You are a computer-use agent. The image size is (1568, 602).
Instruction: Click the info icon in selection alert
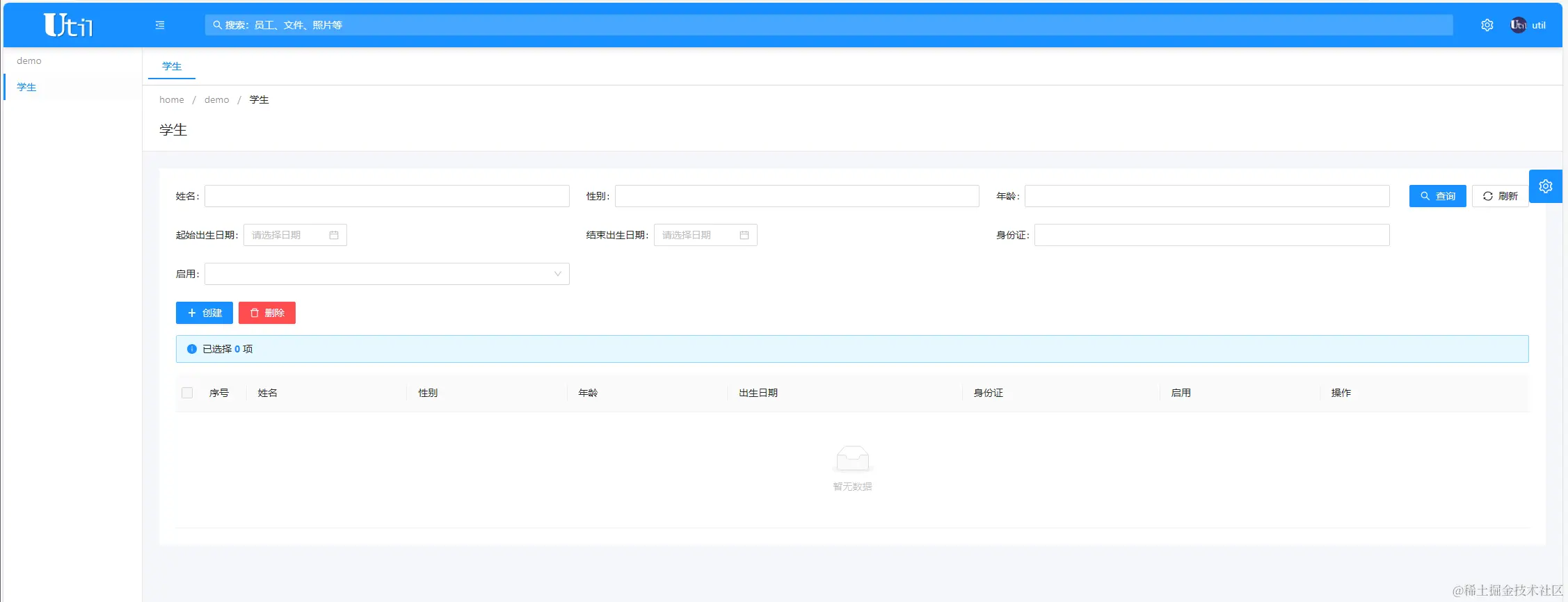click(x=192, y=349)
